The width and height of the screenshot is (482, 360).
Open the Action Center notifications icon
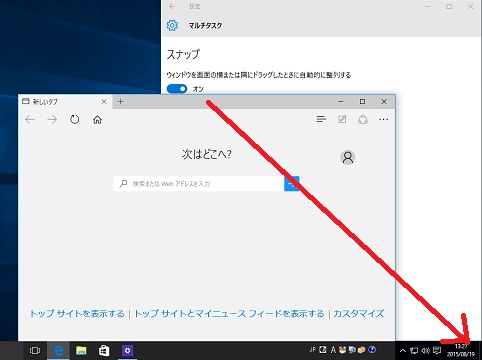click(437, 351)
